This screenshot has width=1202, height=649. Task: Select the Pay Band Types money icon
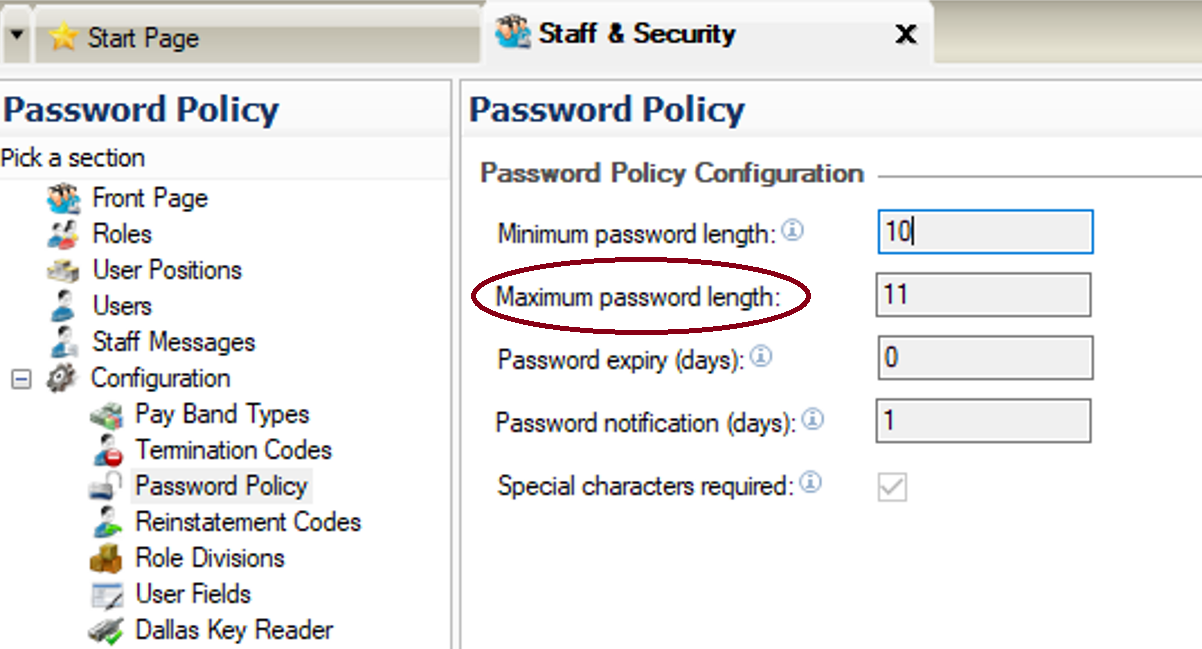coord(106,415)
